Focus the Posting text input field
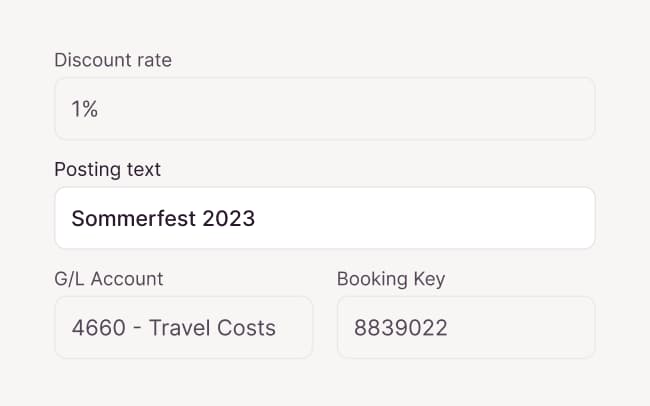 point(324,218)
